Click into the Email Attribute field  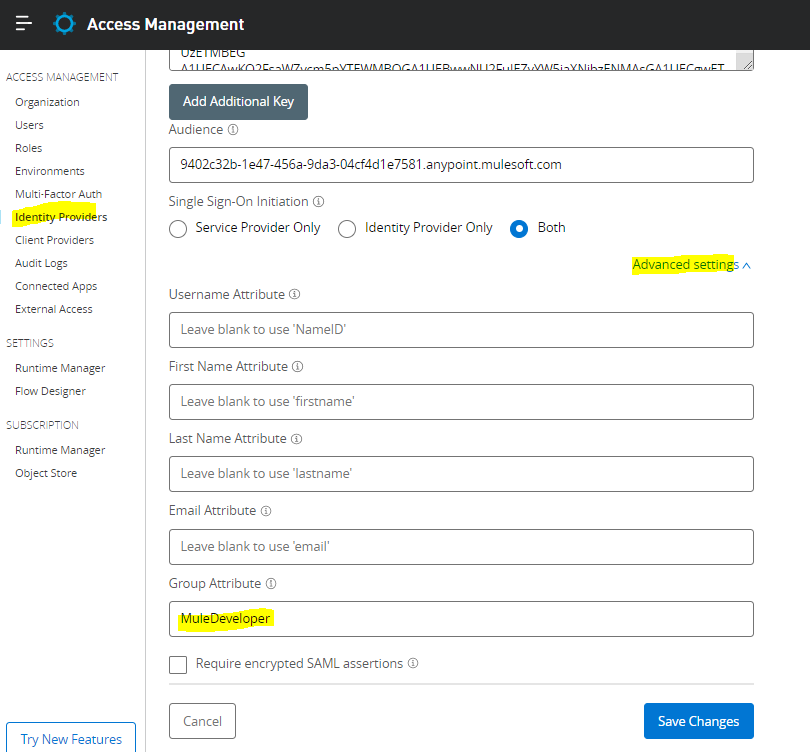pos(461,546)
